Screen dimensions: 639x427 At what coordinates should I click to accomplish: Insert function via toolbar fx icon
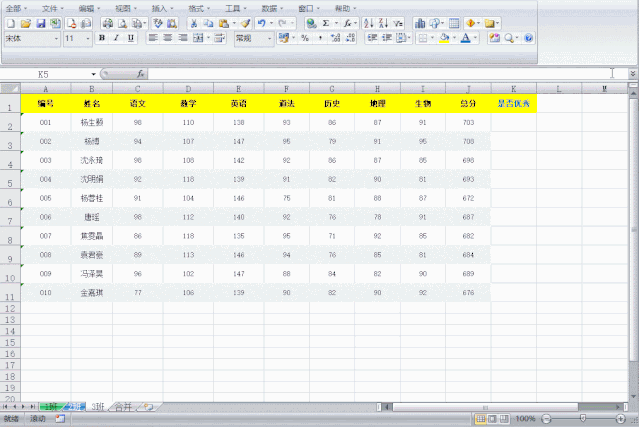pos(347,24)
